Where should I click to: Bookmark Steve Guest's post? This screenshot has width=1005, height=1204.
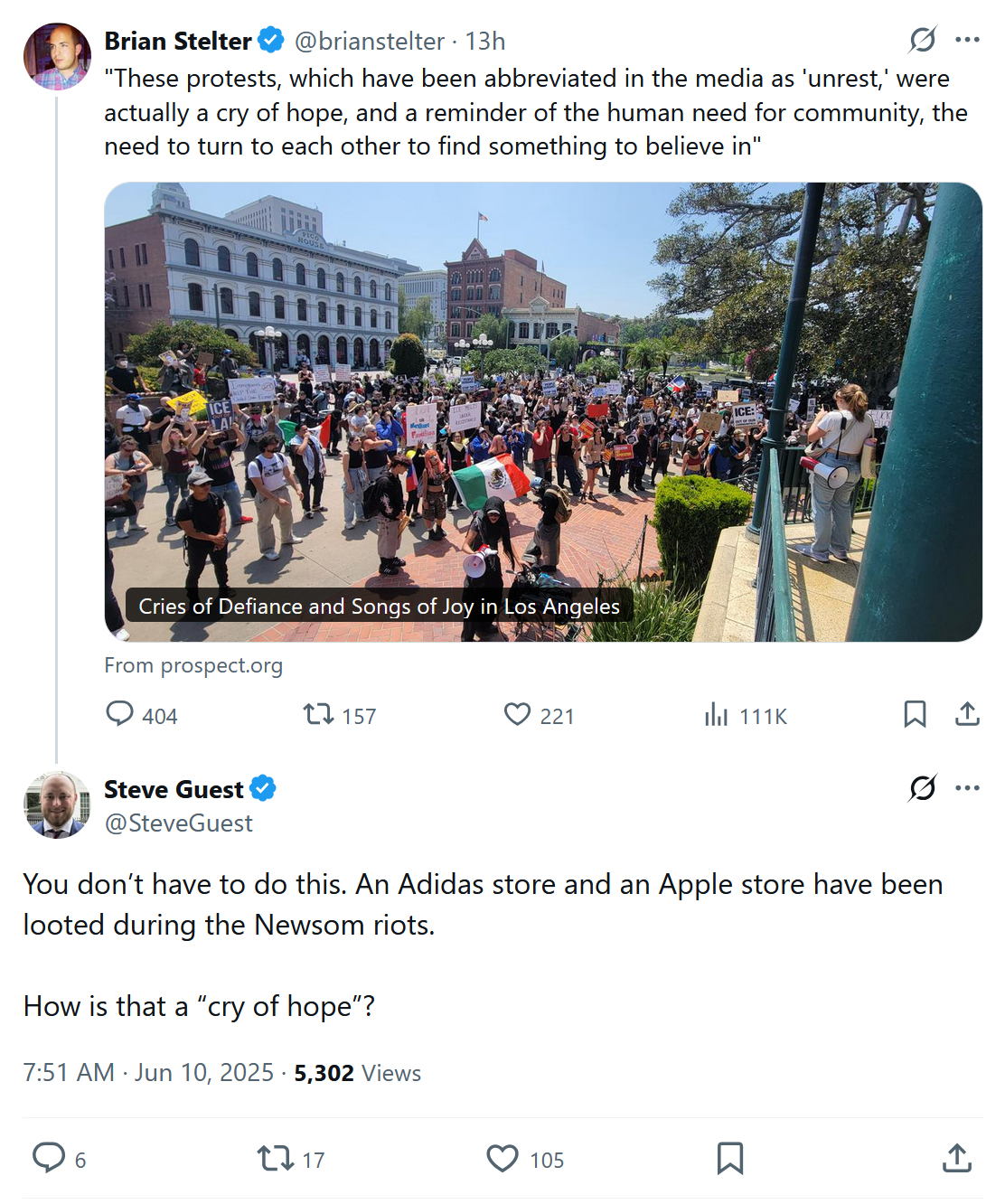730,1158
